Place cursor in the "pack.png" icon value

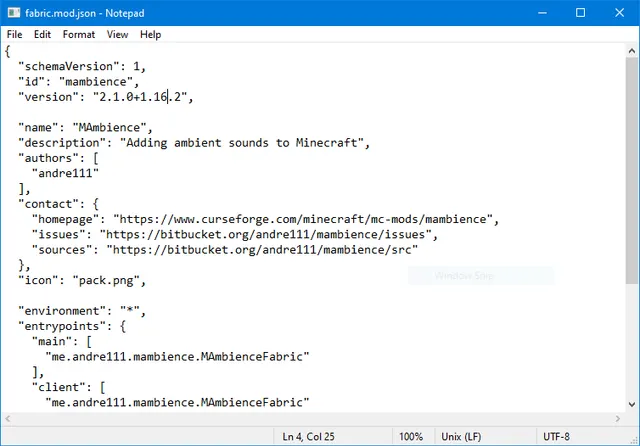click(x=106, y=281)
